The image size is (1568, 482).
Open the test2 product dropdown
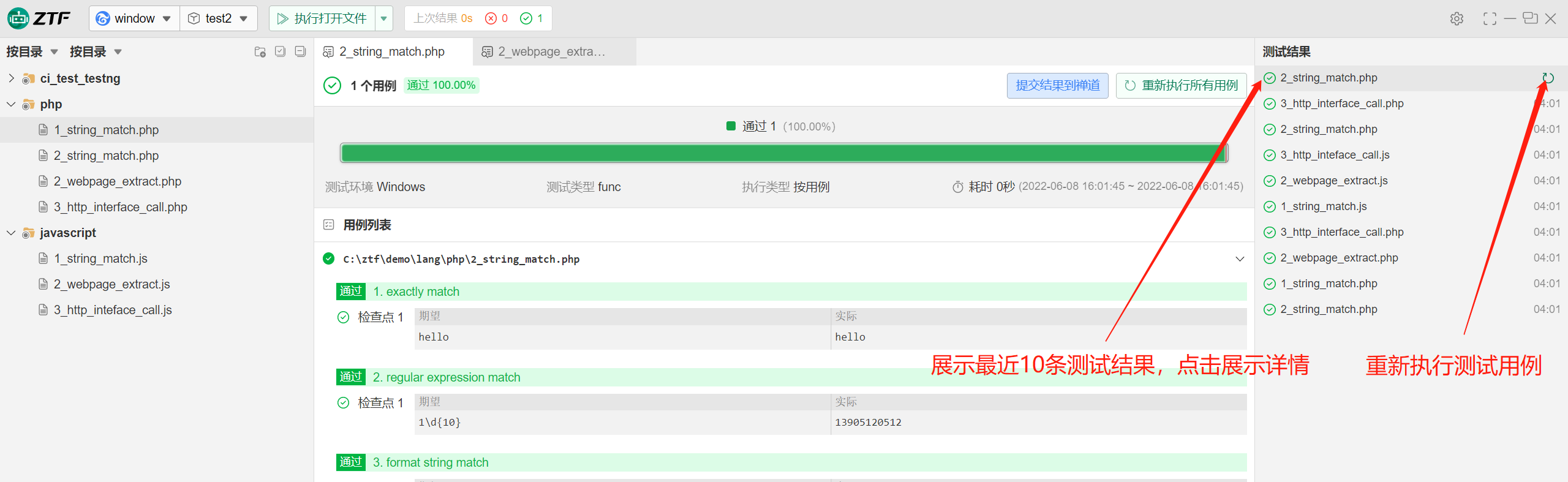(x=219, y=18)
